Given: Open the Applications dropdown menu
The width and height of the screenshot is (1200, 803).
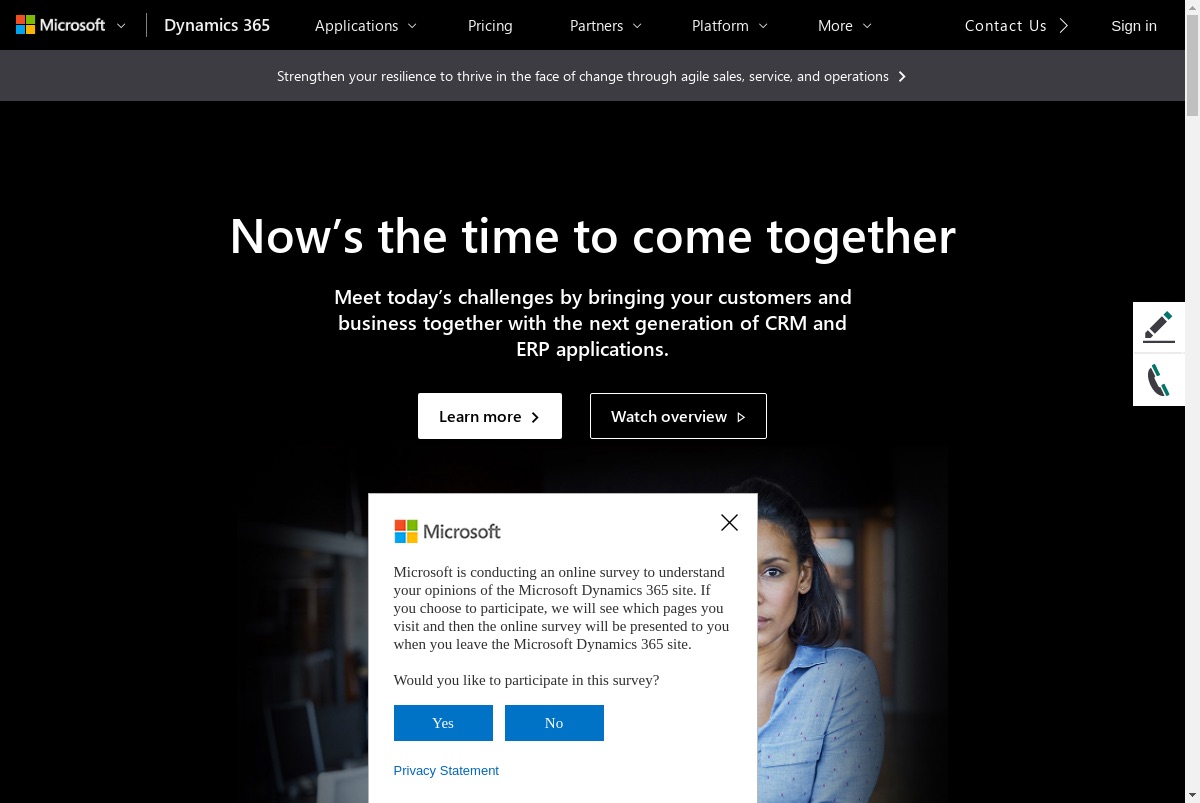Looking at the screenshot, I should pos(366,26).
